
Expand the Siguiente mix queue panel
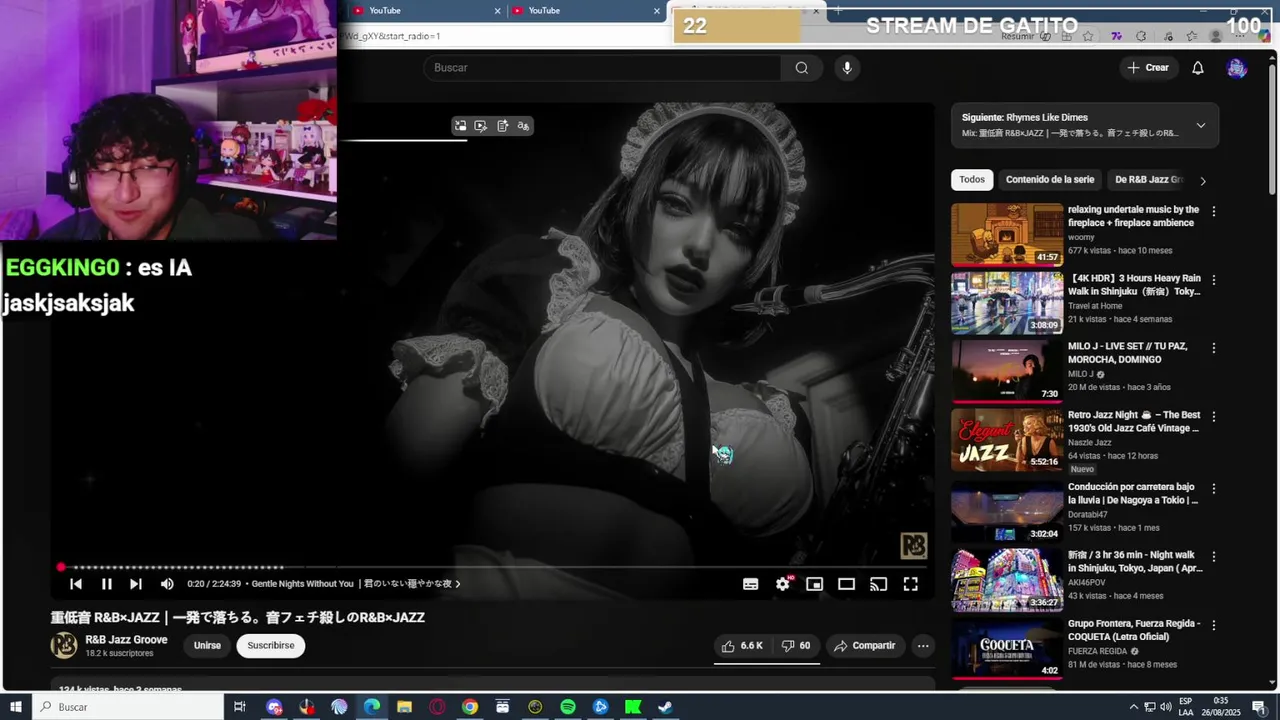[1201, 125]
